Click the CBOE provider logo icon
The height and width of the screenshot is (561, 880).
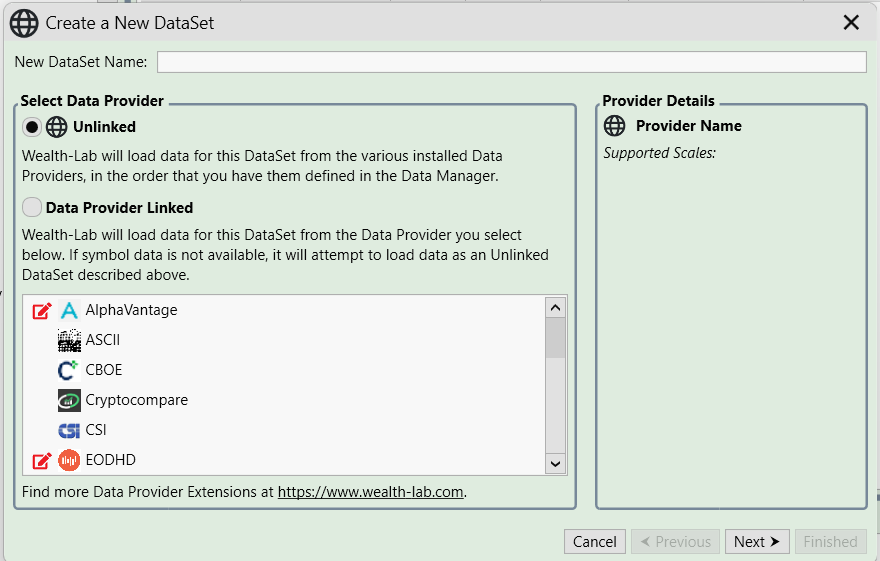68,370
